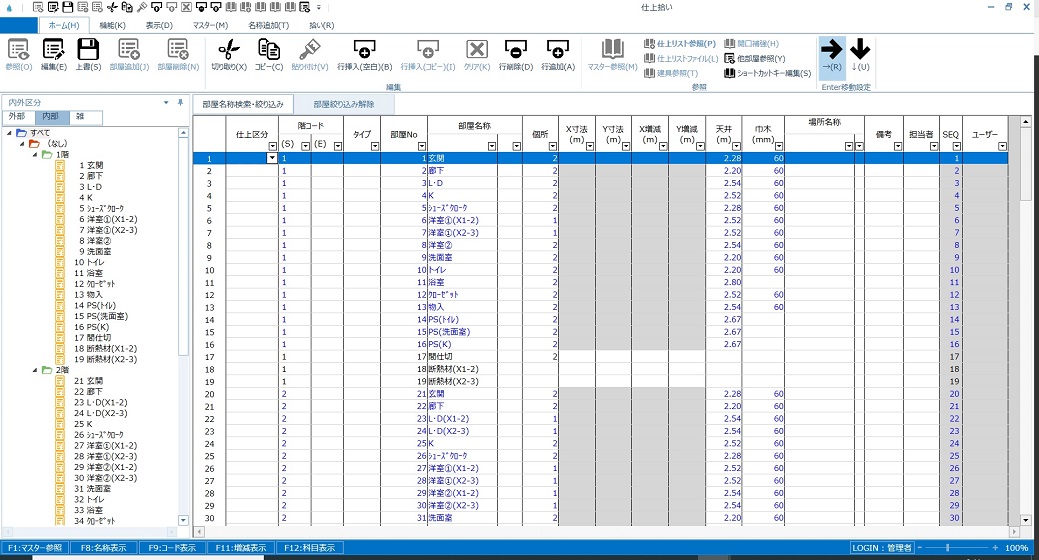Collapse the すべて tree root
Viewport: 1039px width, 560px height.
coord(9,133)
